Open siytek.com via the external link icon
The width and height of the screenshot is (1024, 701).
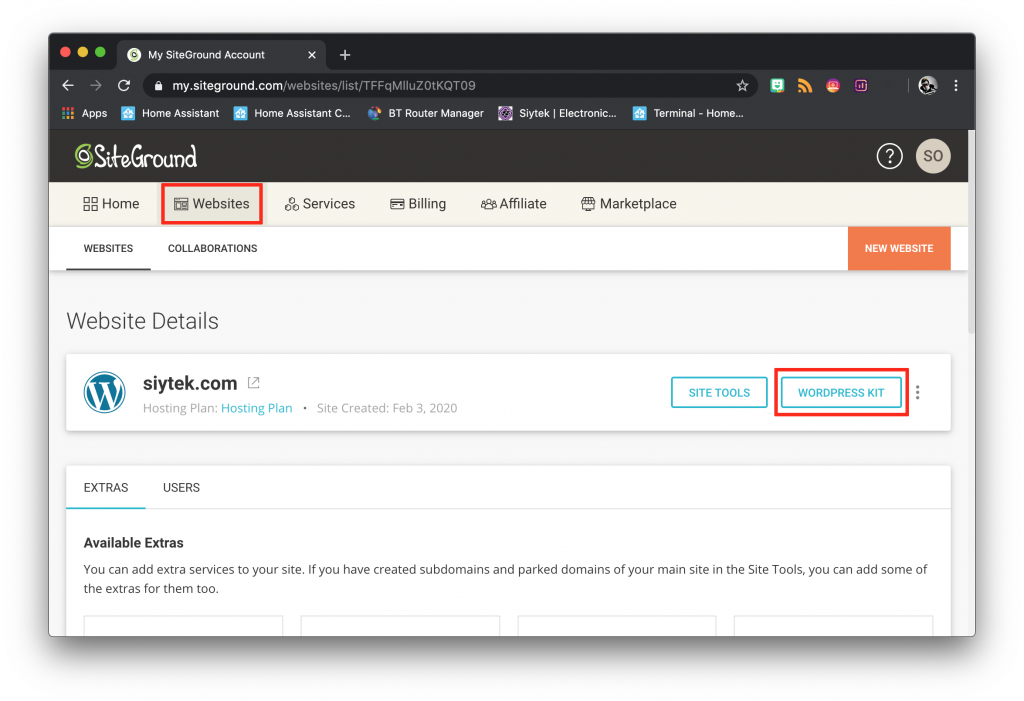coord(253,383)
